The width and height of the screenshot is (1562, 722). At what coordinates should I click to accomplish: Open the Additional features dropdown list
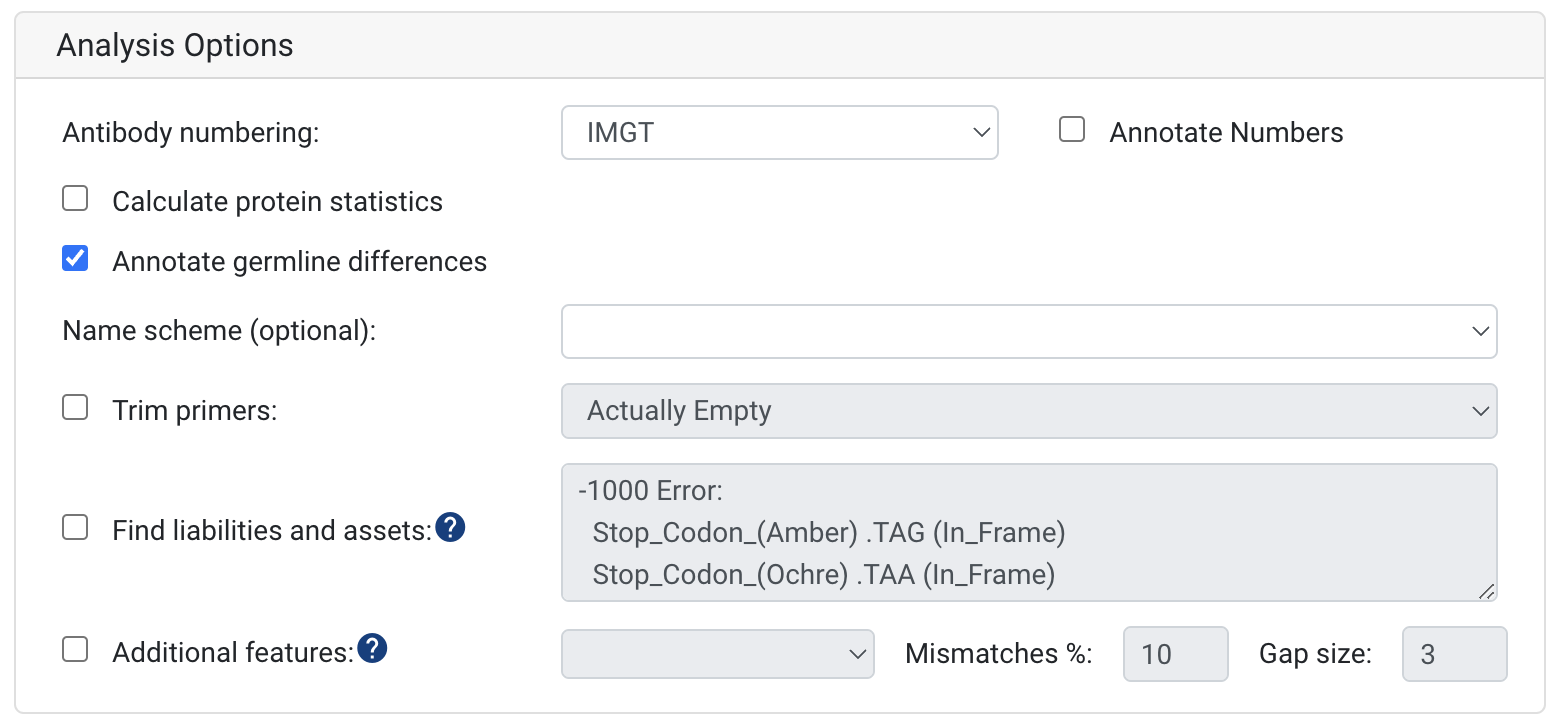718,654
